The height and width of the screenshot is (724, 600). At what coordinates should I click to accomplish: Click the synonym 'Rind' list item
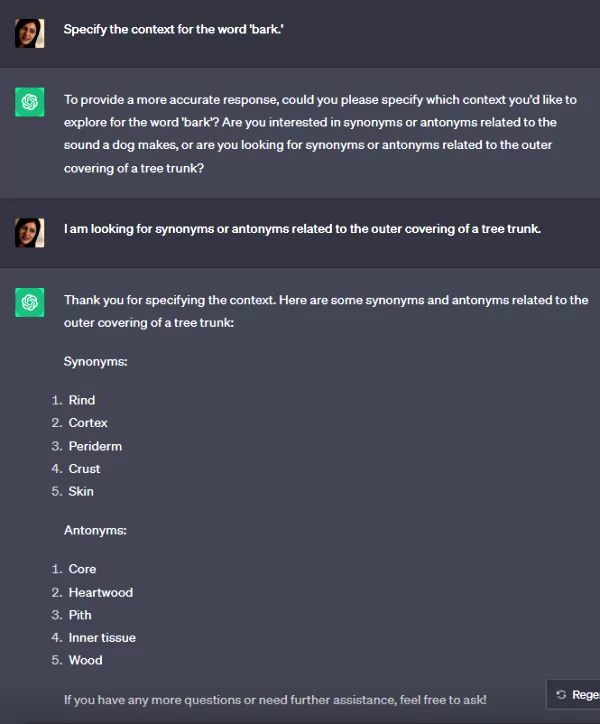pyautogui.click(x=82, y=400)
